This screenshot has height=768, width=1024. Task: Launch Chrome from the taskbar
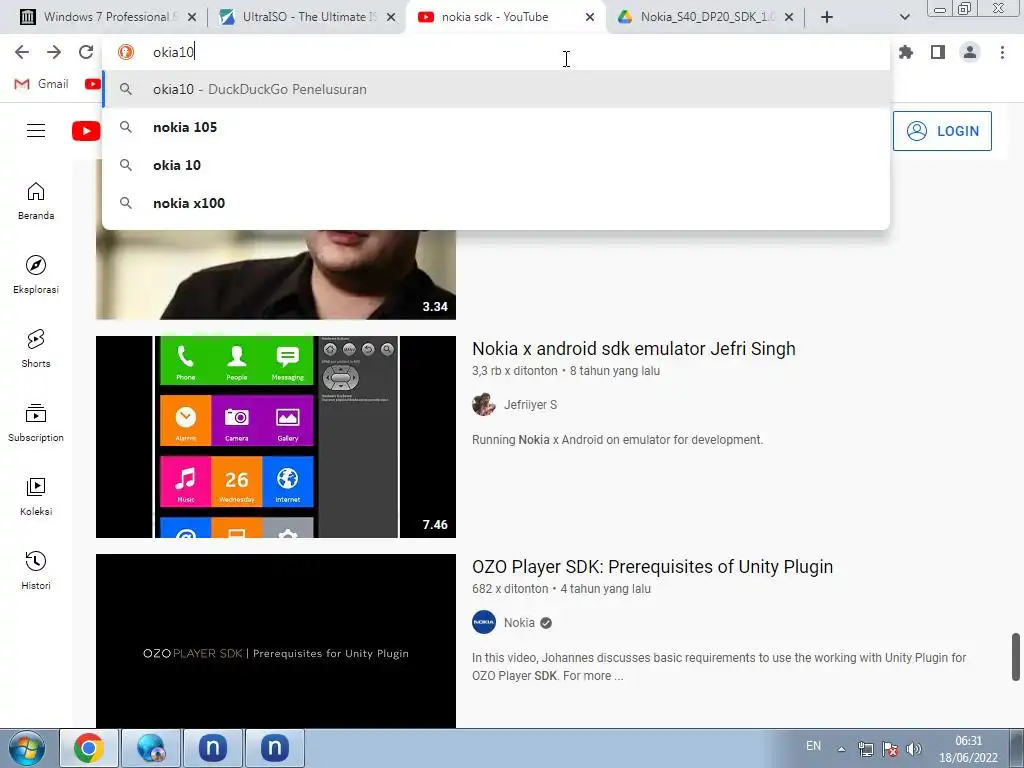pos(89,748)
